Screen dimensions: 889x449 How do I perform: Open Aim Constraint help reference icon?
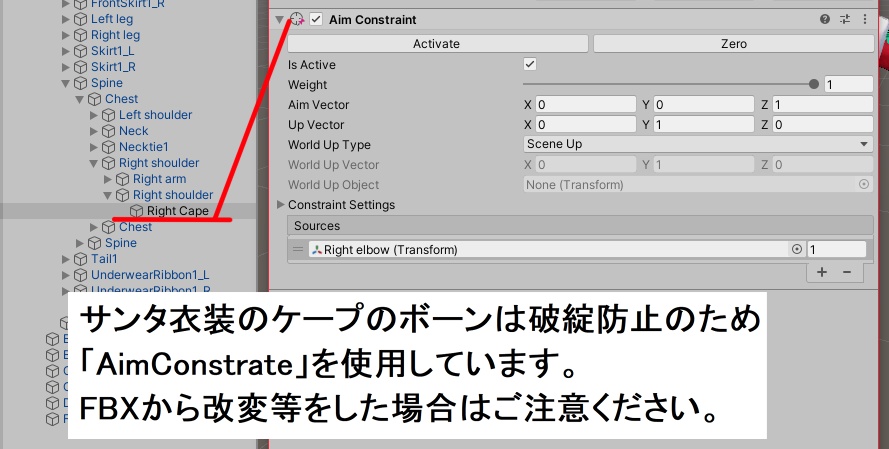pyautogui.click(x=825, y=19)
